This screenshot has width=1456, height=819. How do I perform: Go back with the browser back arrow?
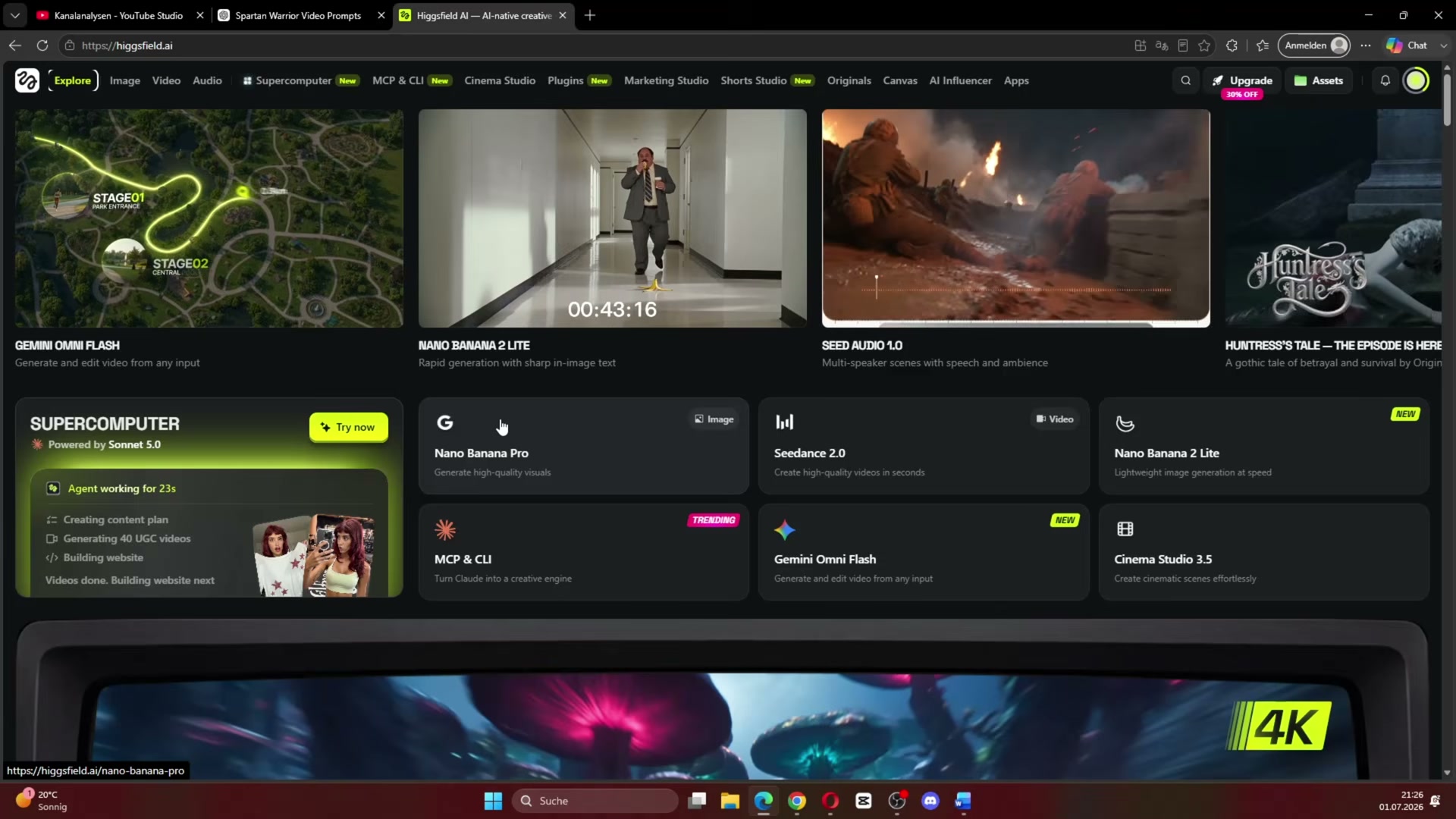pyautogui.click(x=15, y=45)
